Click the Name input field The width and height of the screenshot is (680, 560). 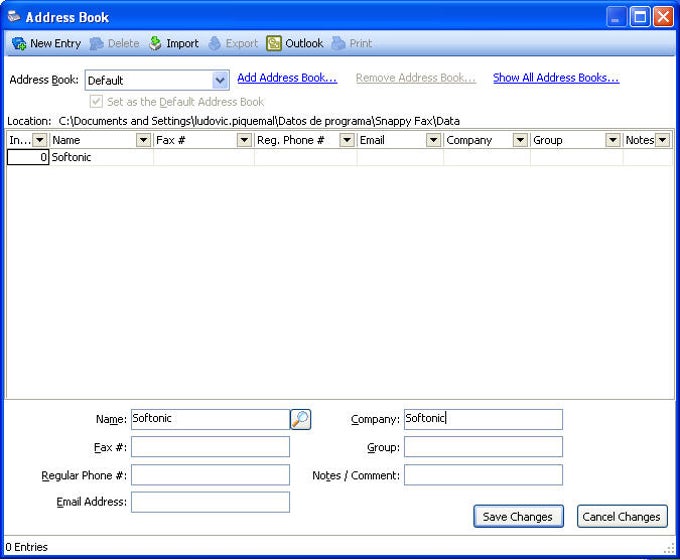pos(210,419)
